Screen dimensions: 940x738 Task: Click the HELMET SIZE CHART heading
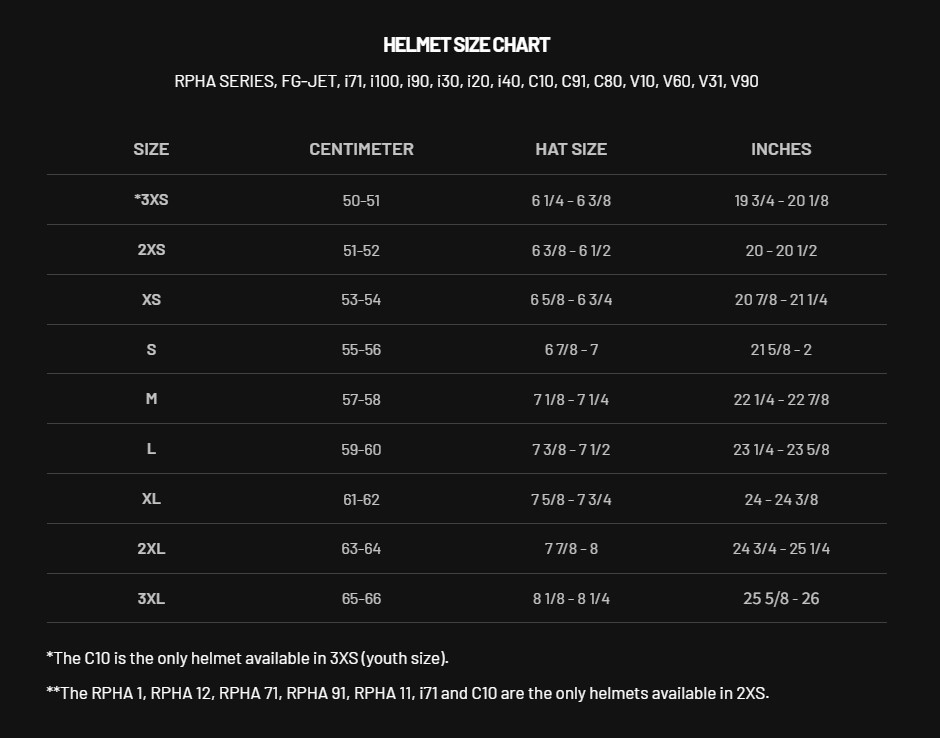(x=466, y=45)
